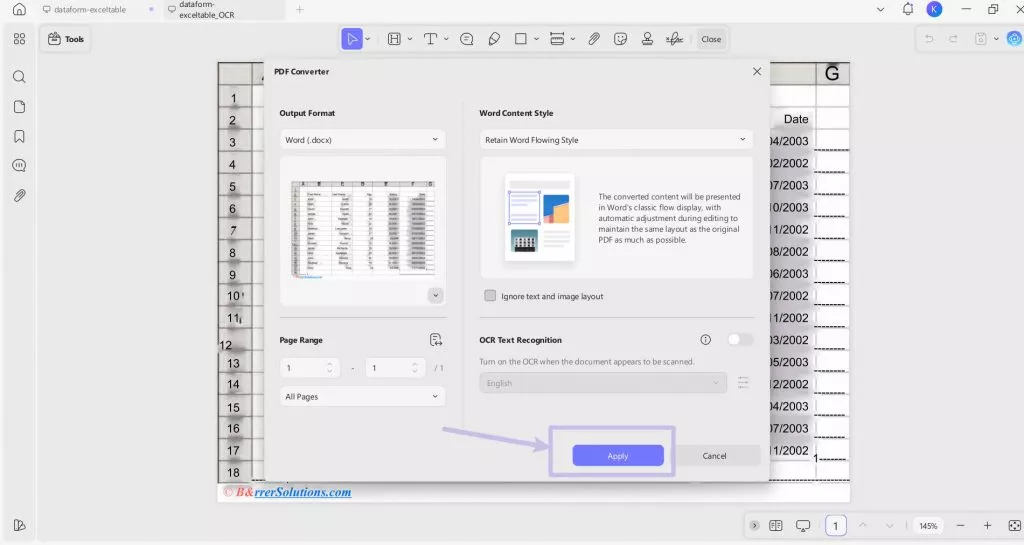Toggle the two-page view icon
Screen dimensions: 1024x545
(x=776, y=525)
